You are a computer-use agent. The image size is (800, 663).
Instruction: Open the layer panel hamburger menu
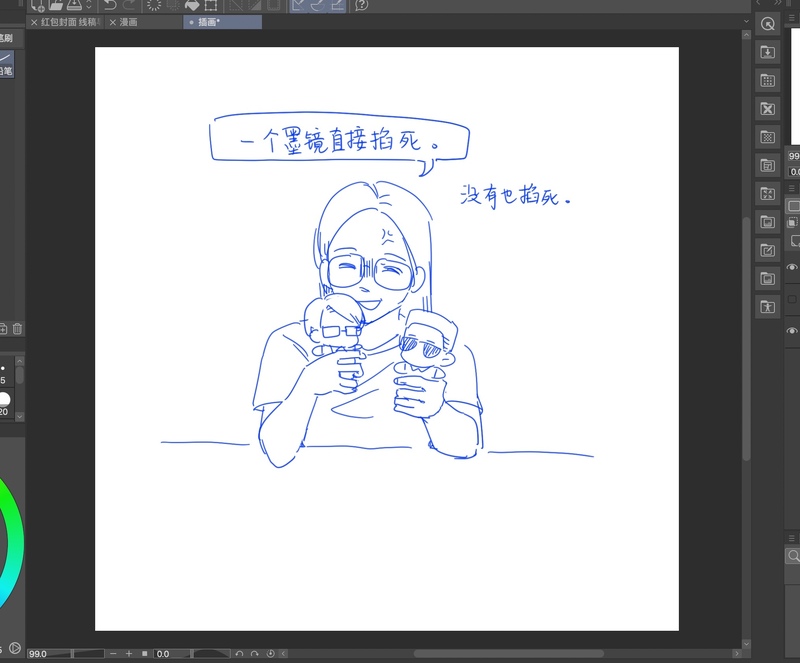click(x=792, y=188)
